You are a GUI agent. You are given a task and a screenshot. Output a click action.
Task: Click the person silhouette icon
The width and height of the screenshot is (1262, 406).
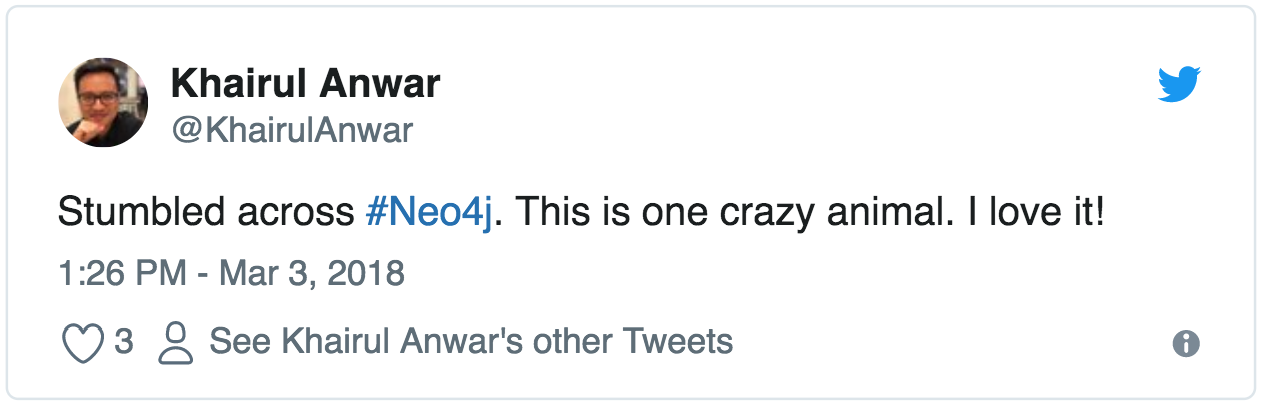coord(176,343)
